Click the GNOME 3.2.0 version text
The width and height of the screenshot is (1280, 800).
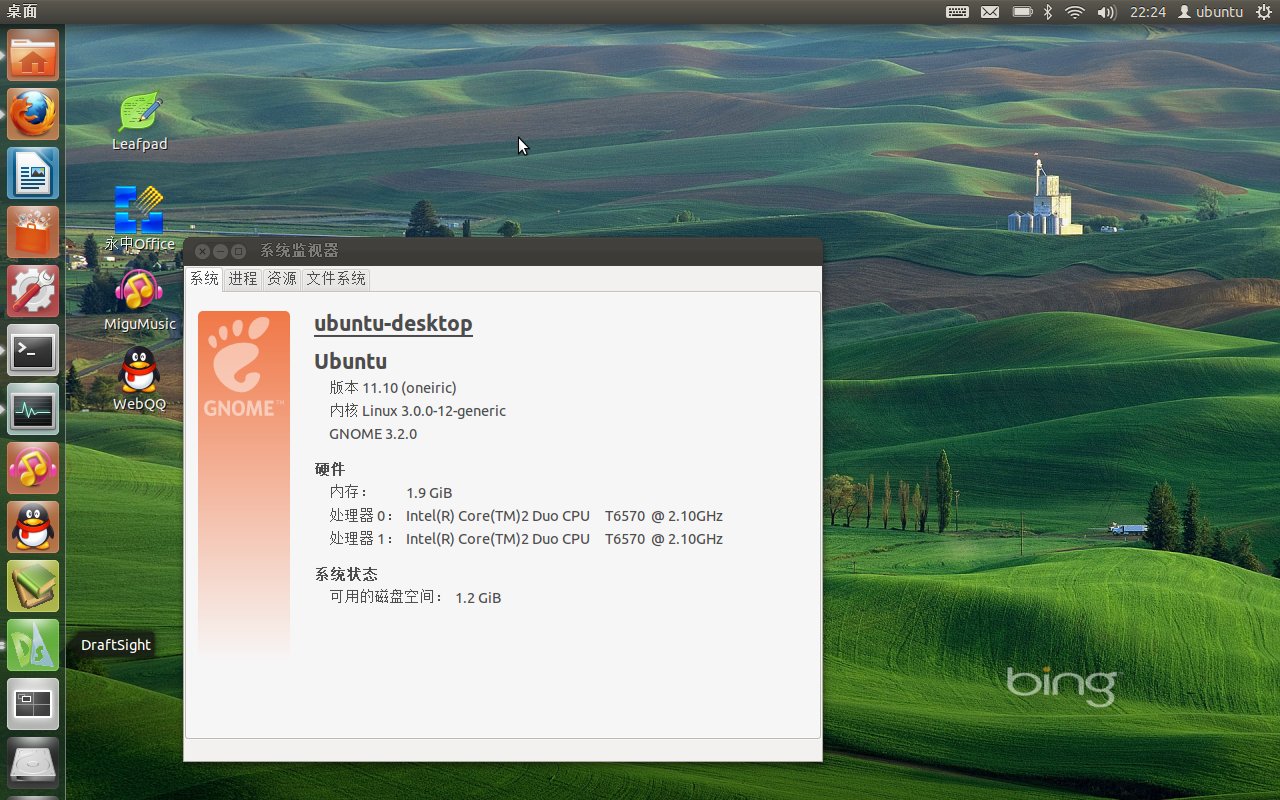point(373,434)
